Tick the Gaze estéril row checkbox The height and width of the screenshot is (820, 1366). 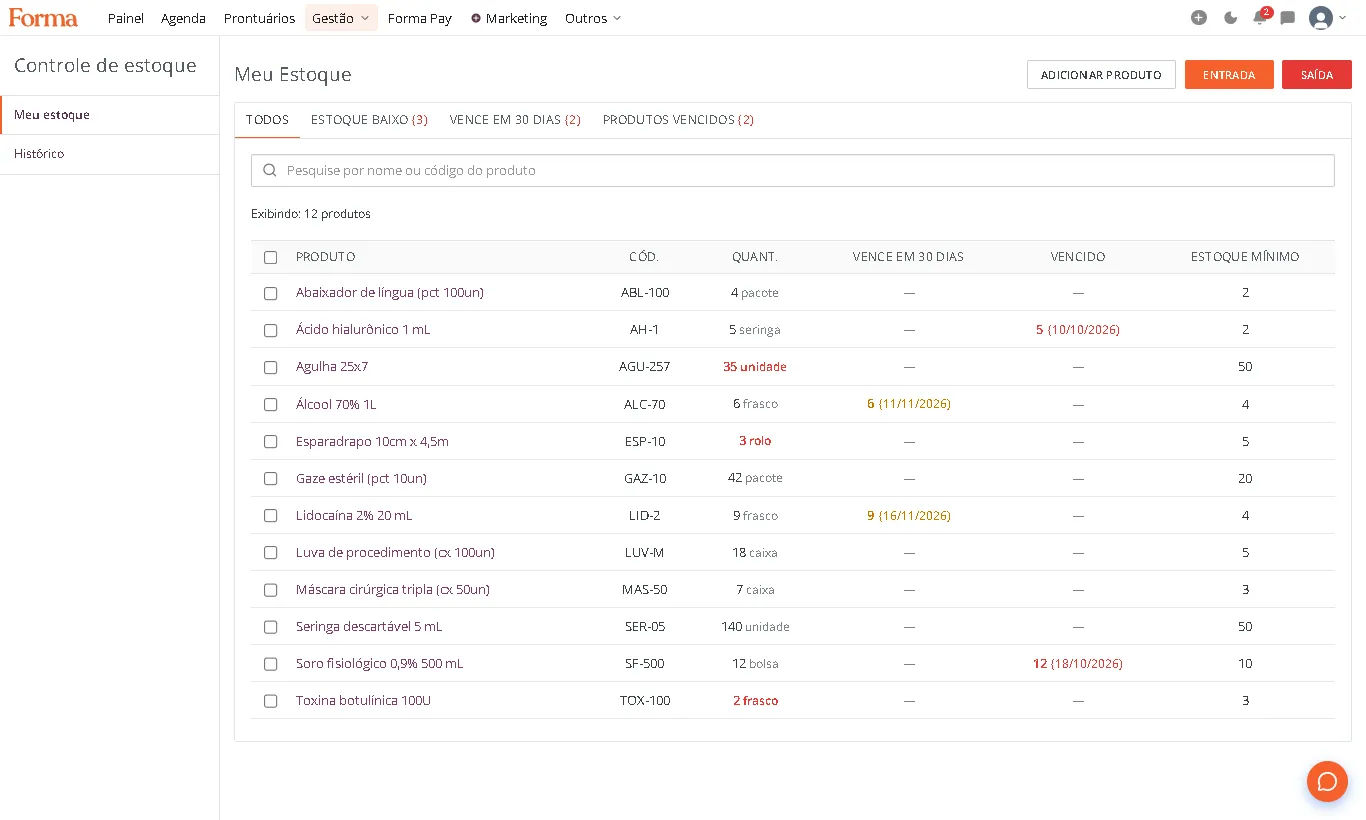pyautogui.click(x=270, y=479)
